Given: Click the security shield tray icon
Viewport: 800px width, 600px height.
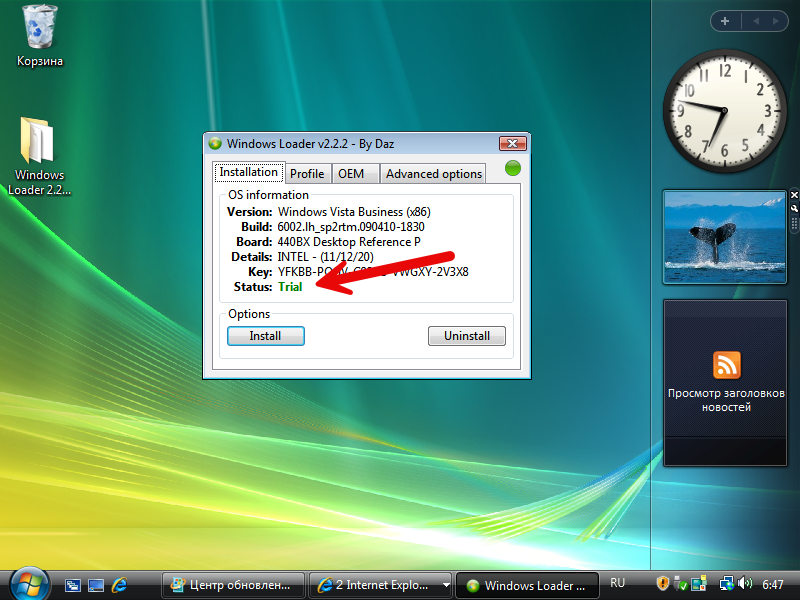Looking at the screenshot, I should point(662,583).
